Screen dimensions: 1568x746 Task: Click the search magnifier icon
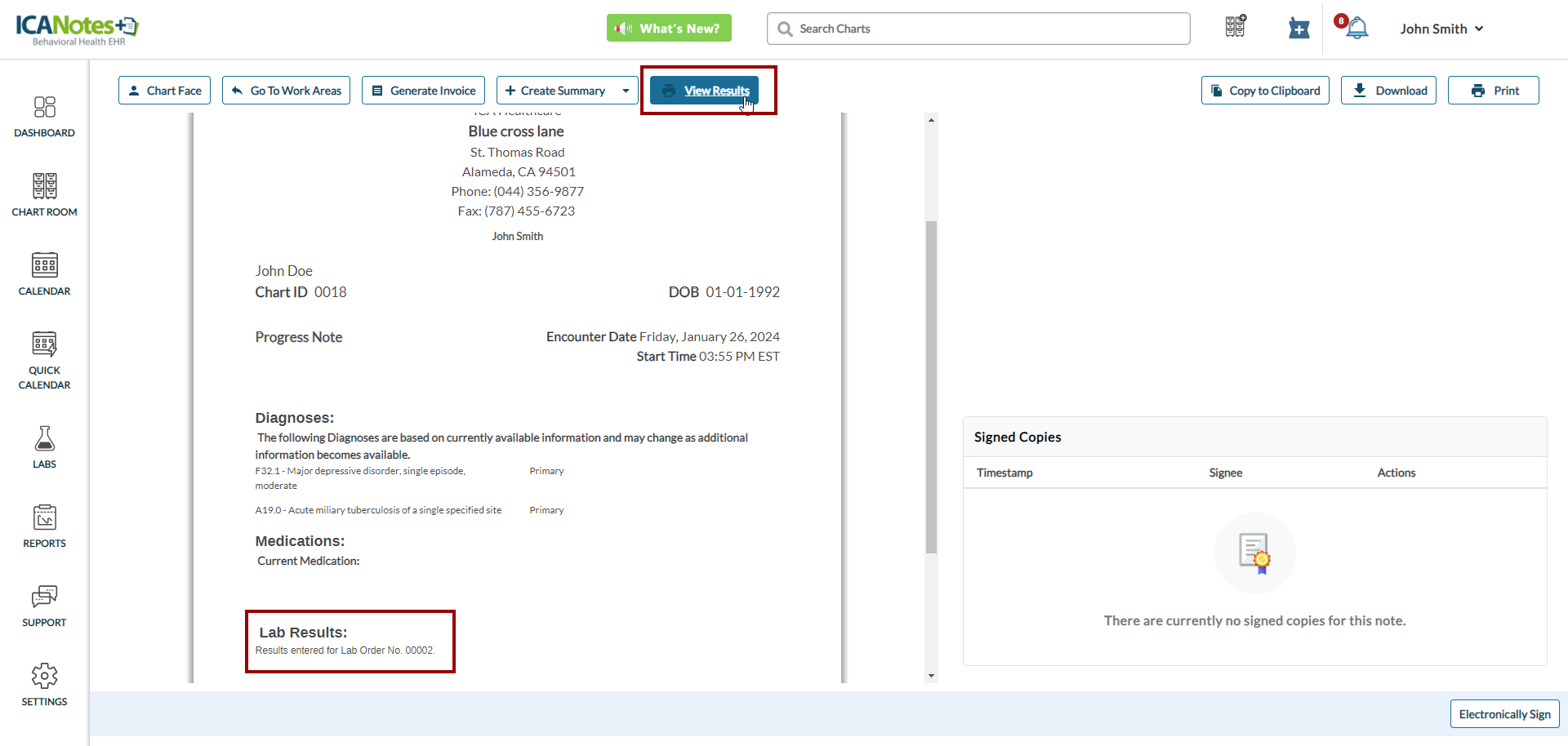(785, 29)
